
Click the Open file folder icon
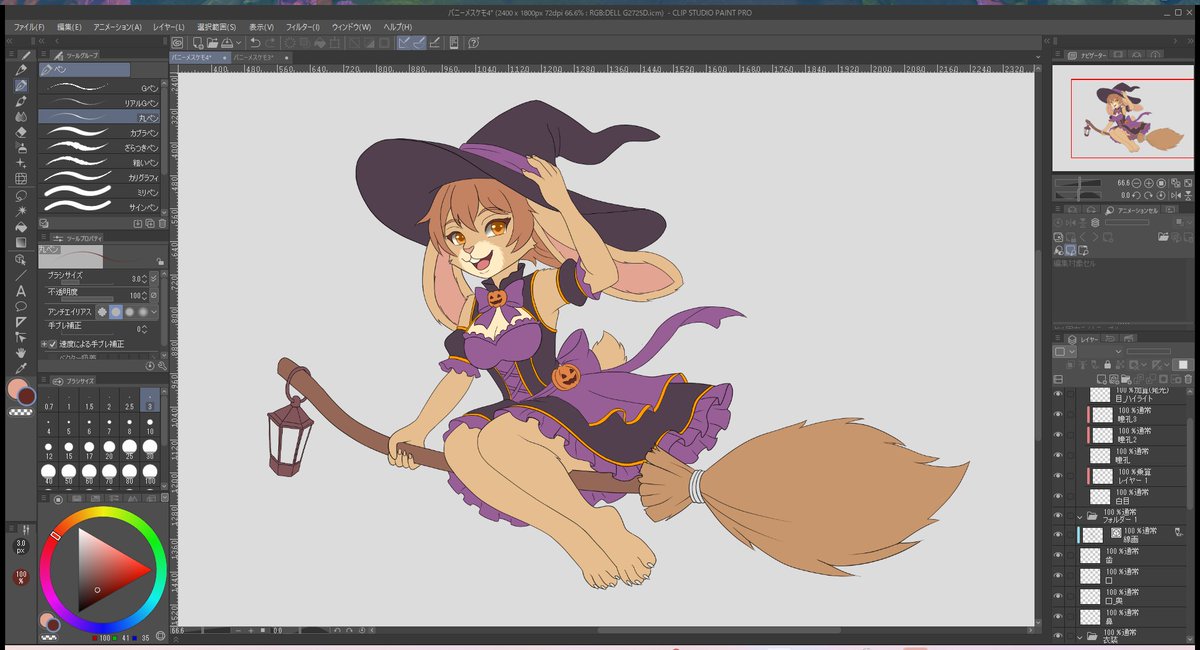tap(212, 43)
